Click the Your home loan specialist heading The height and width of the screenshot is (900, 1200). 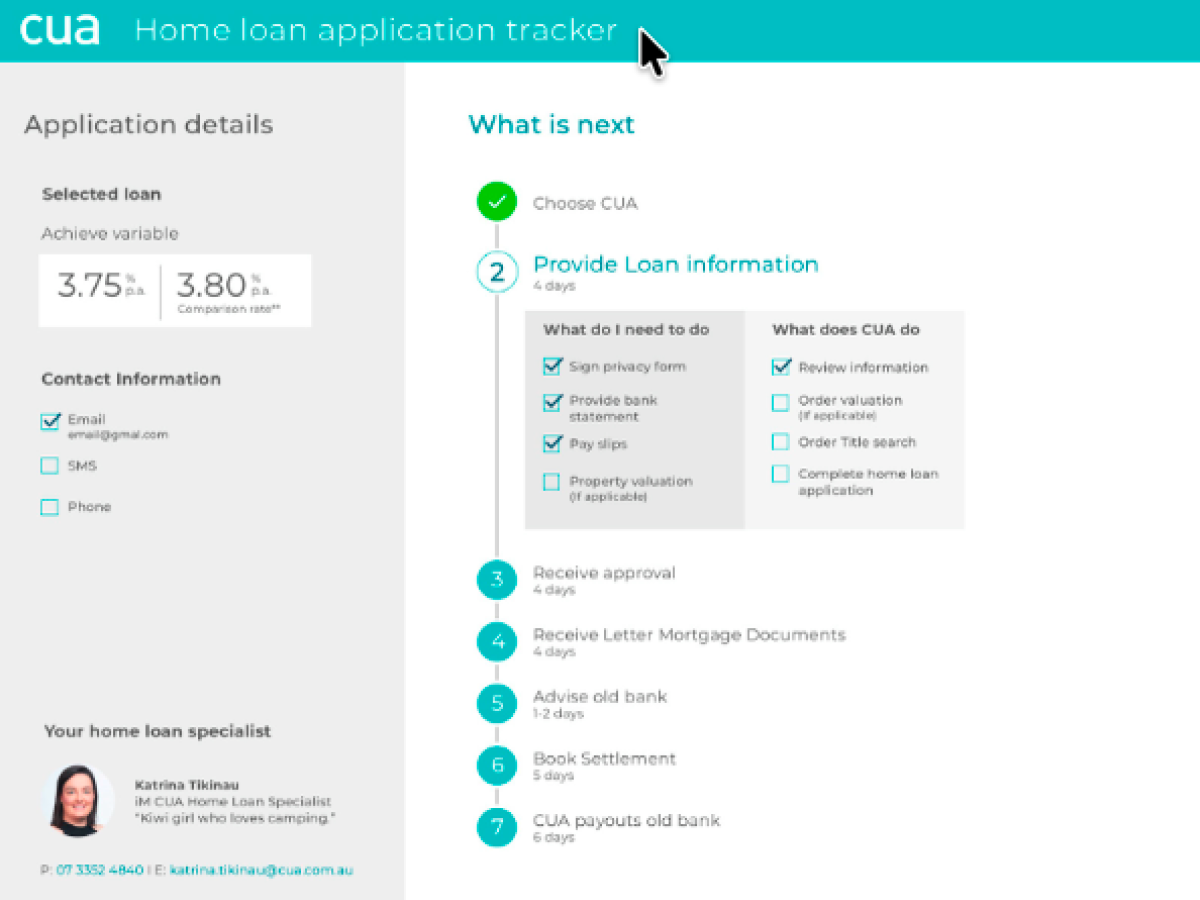click(x=157, y=732)
